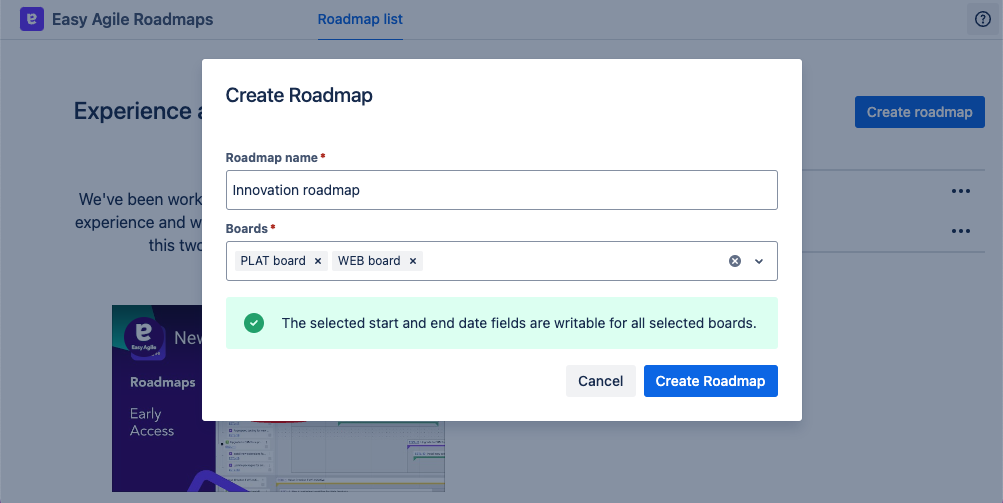This screenshot has height=503, width=1003.
Task: Click the Easy Agile logo icon
Action: pos(32,19)
